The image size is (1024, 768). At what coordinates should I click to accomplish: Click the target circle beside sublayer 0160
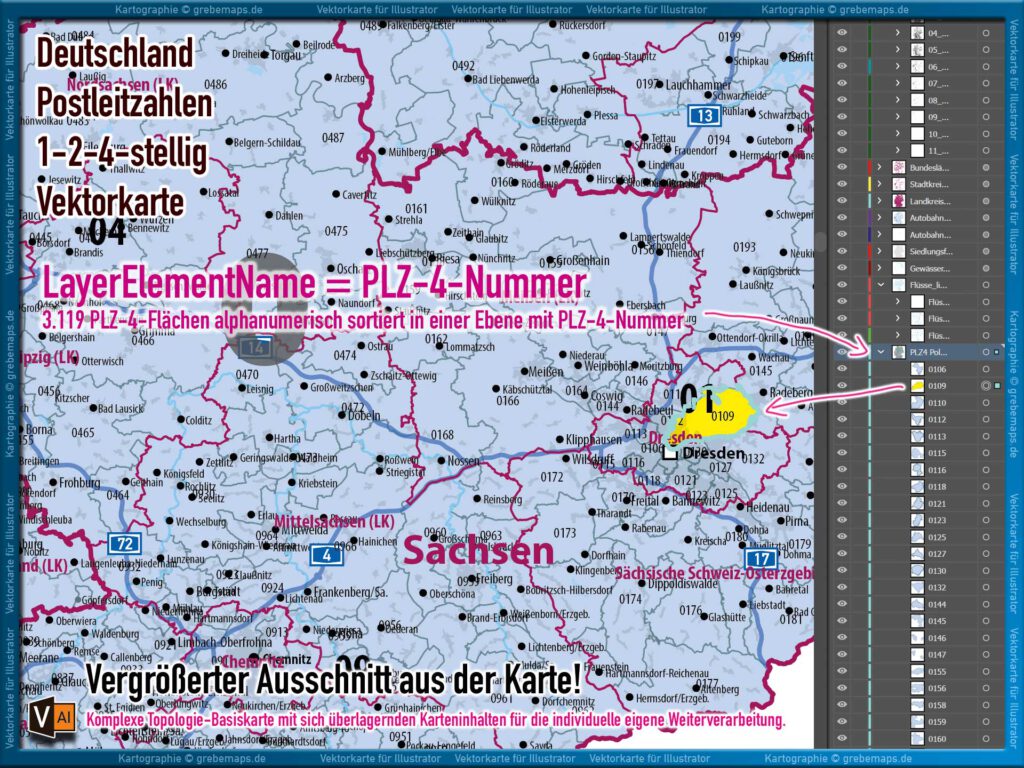(x=985, y=740)
